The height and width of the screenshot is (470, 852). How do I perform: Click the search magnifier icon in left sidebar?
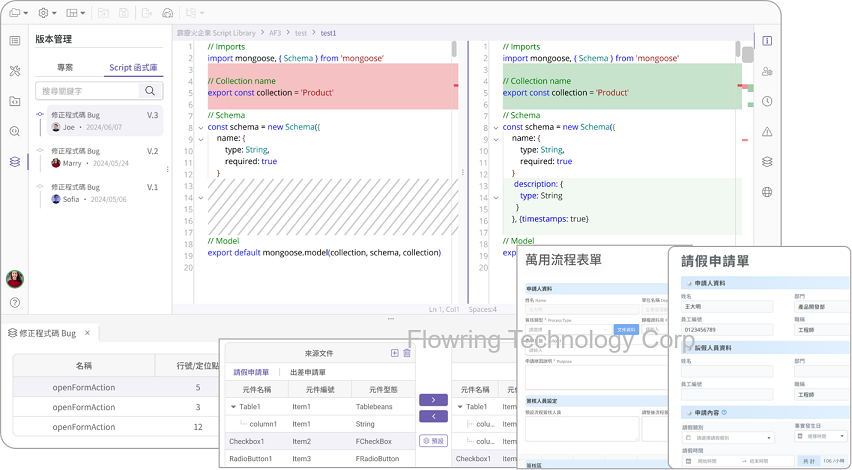coord(14,131)
